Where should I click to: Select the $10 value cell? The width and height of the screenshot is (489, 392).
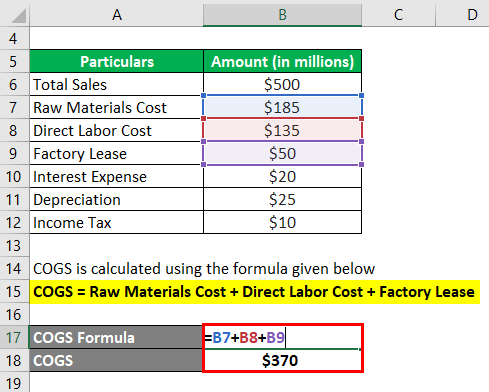(282, 222)
